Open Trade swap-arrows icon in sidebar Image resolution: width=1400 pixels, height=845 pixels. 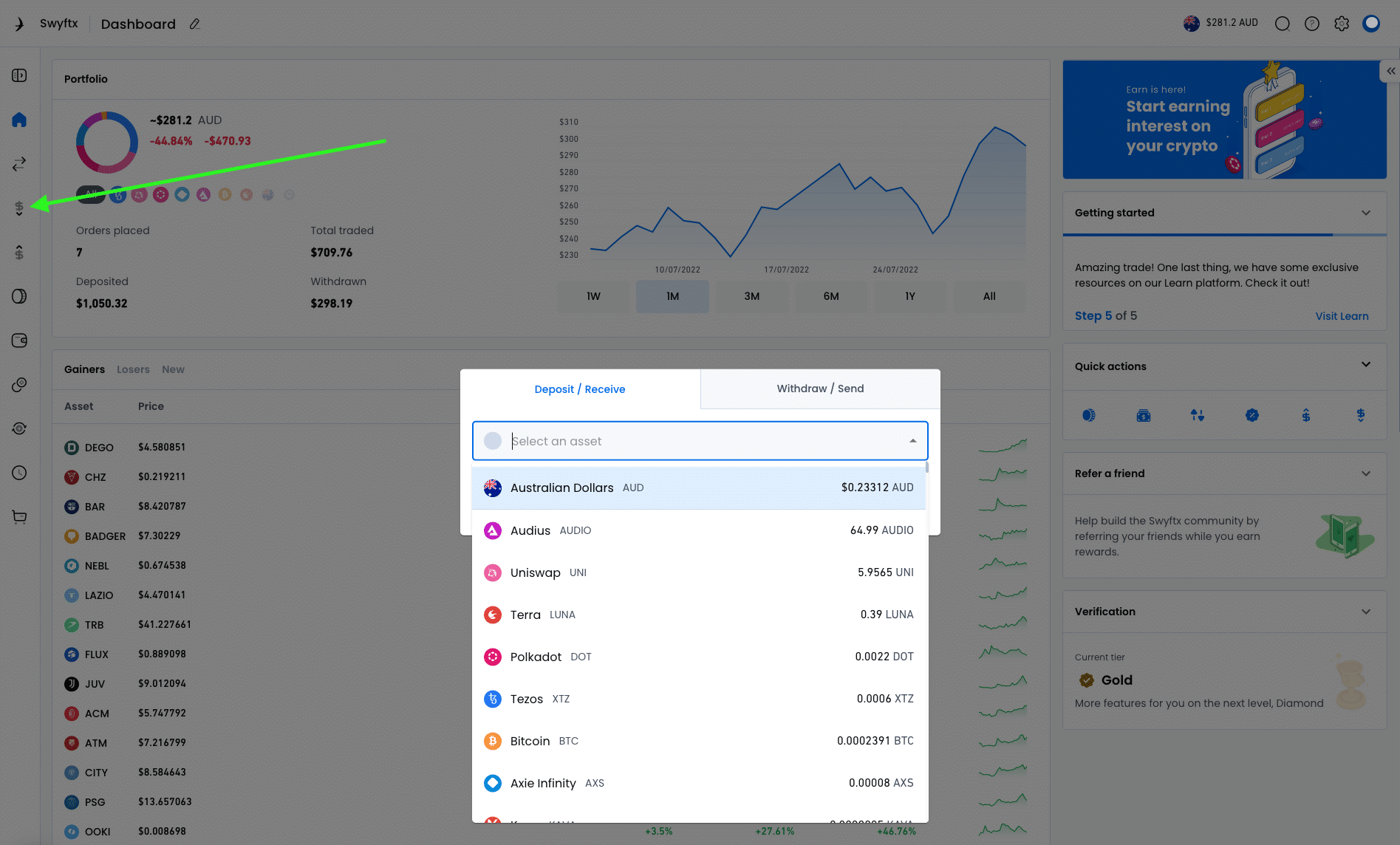[x=19, y=163]
